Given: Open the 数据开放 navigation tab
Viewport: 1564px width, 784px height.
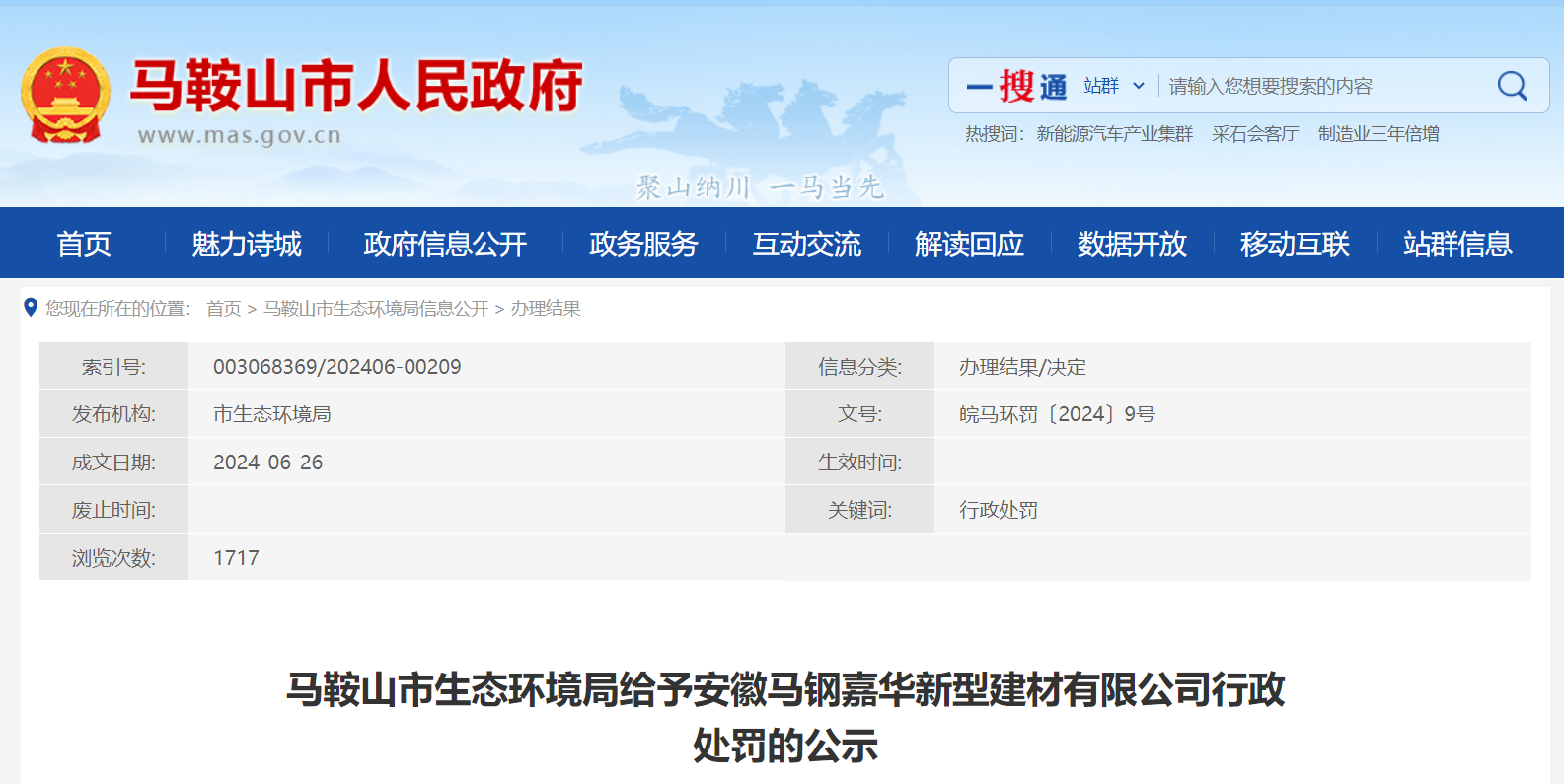Looking at the screenshot, I should click(x=1132, y=244).
